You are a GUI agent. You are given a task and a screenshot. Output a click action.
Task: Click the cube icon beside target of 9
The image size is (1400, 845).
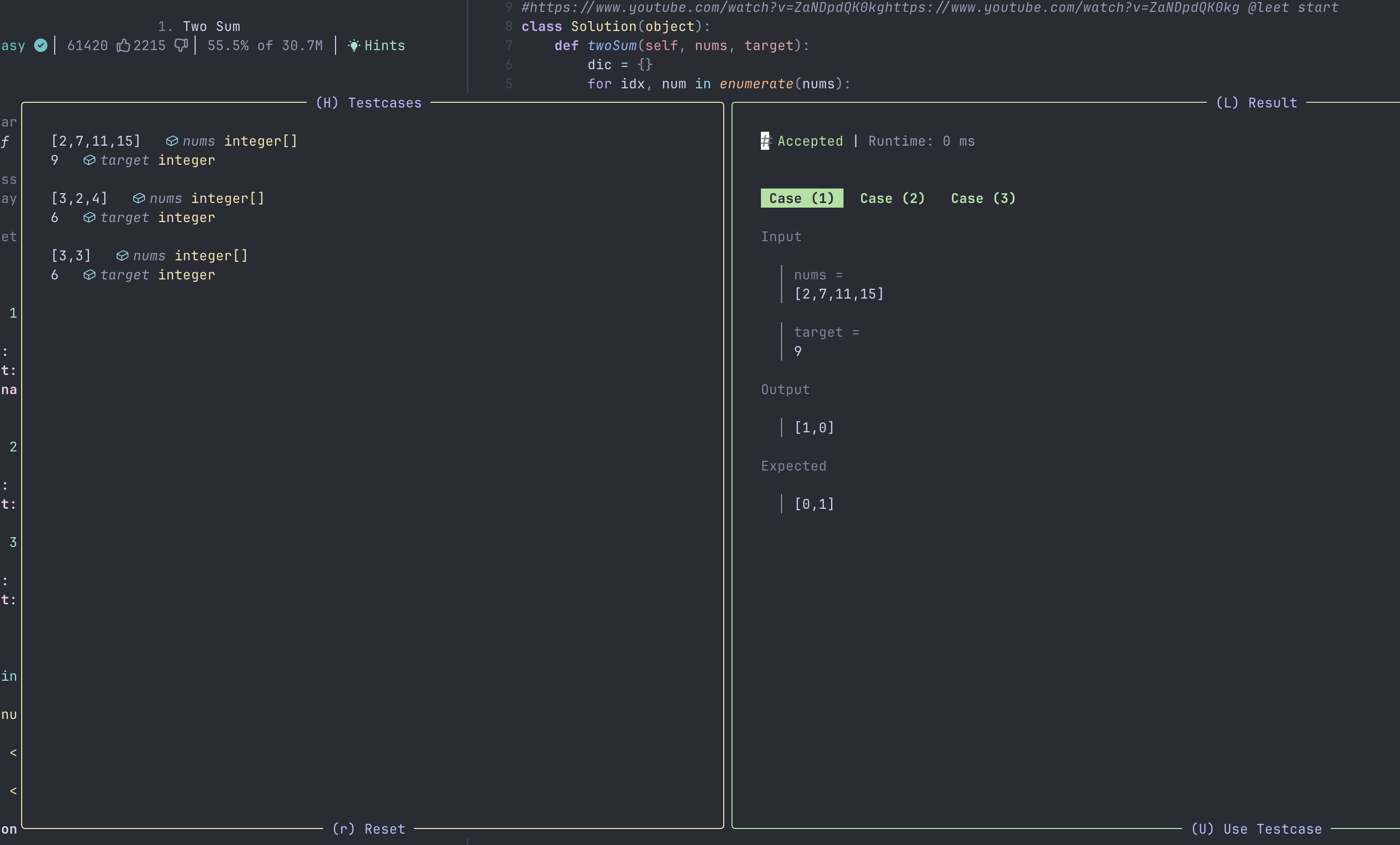pyautogui.click(x=89, y=160)
